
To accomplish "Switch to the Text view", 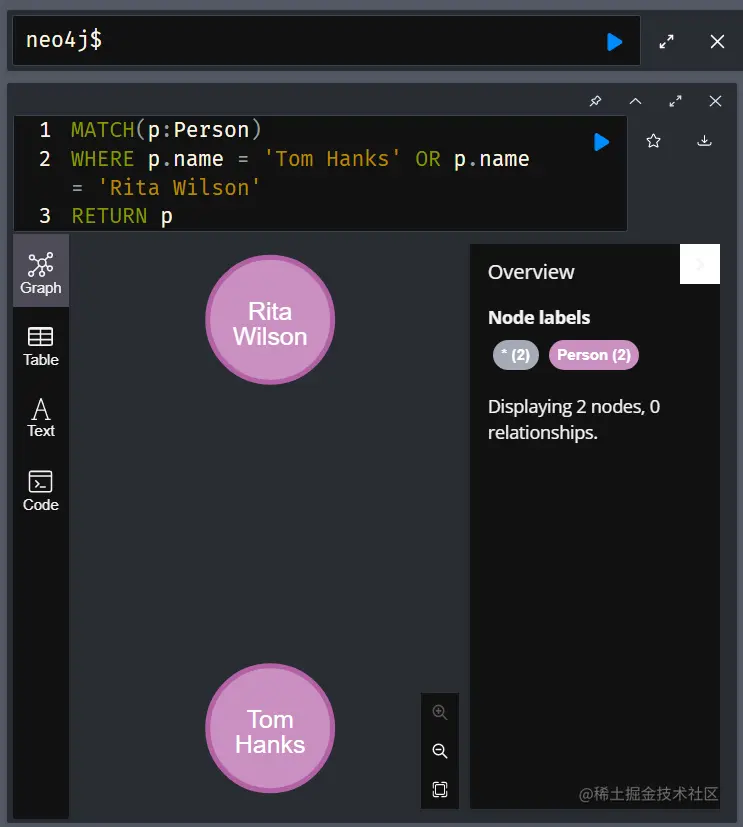I will [x=41, y=418].
